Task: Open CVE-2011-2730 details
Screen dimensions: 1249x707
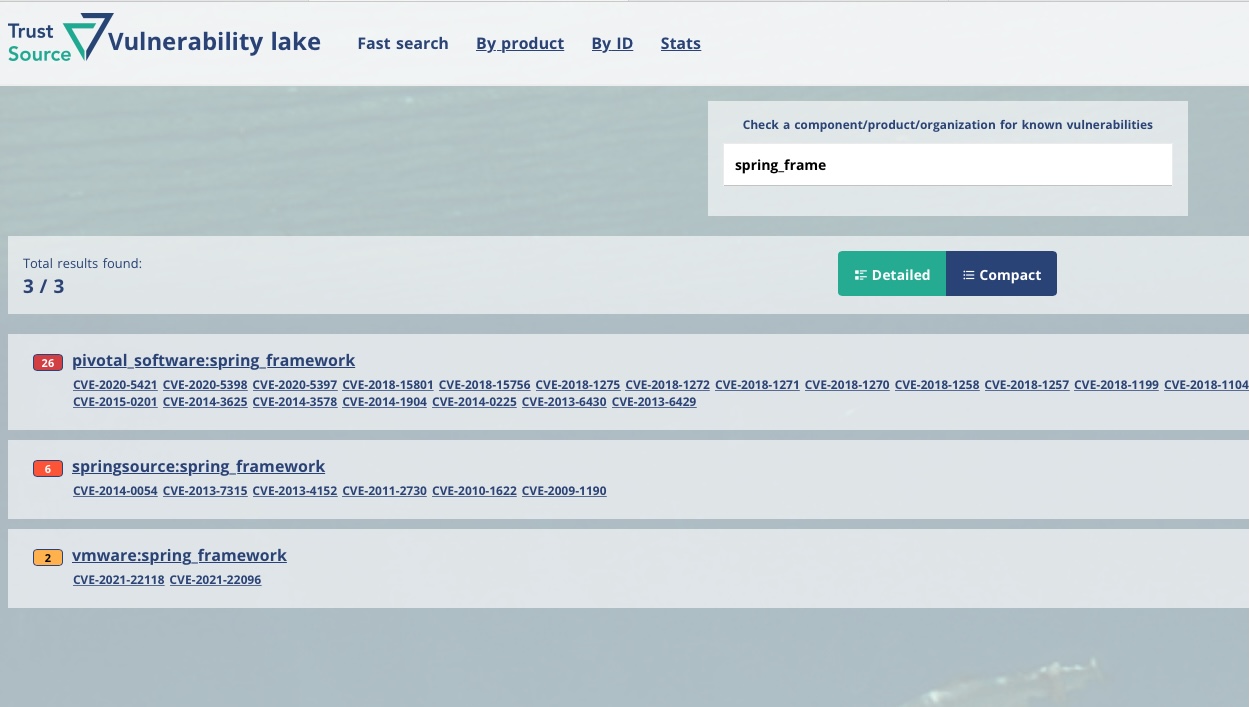Action: pos(385,491)
